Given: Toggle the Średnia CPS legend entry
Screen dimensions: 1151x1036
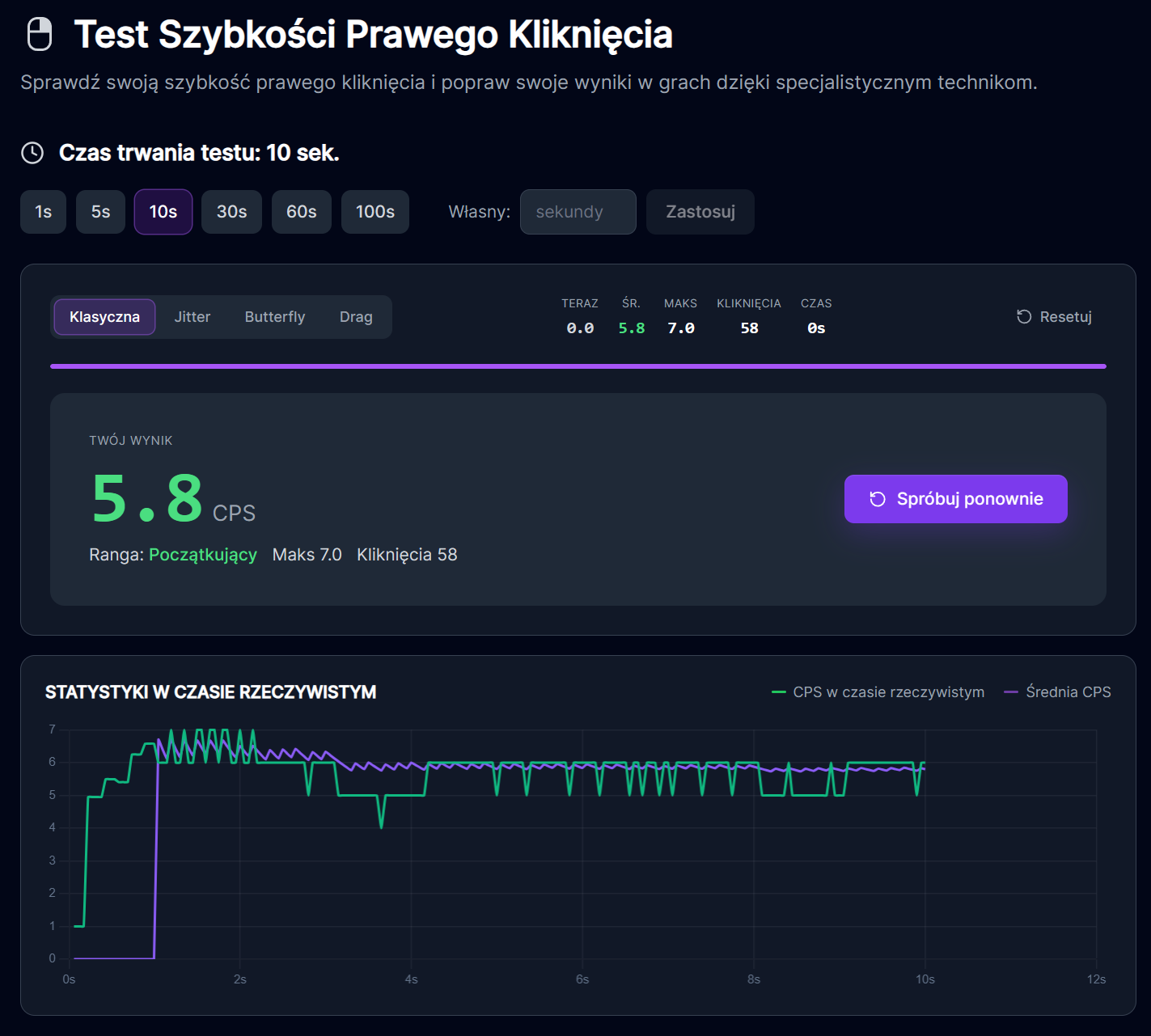Looking at the screenshot, I should [1058, 692].
